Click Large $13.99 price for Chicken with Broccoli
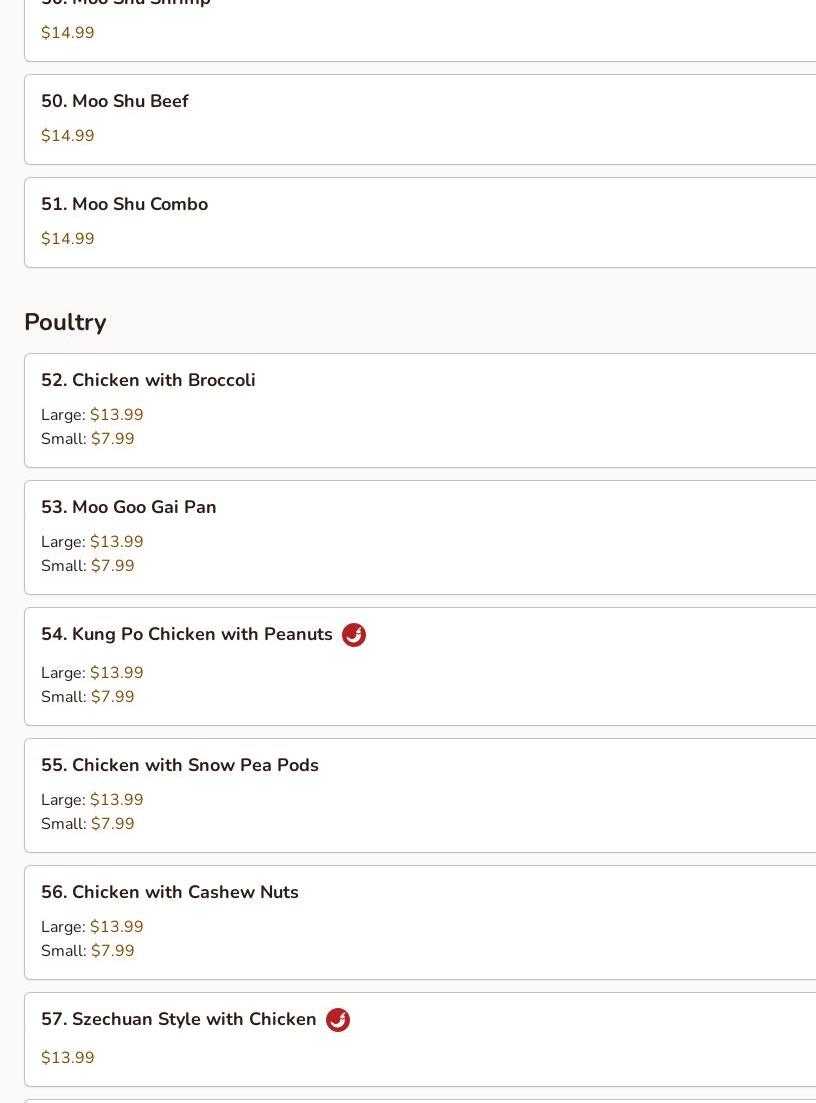Image resolution: width=816 pixels, height=1103 pixels. pyautogui.click(x=92, y=414)
